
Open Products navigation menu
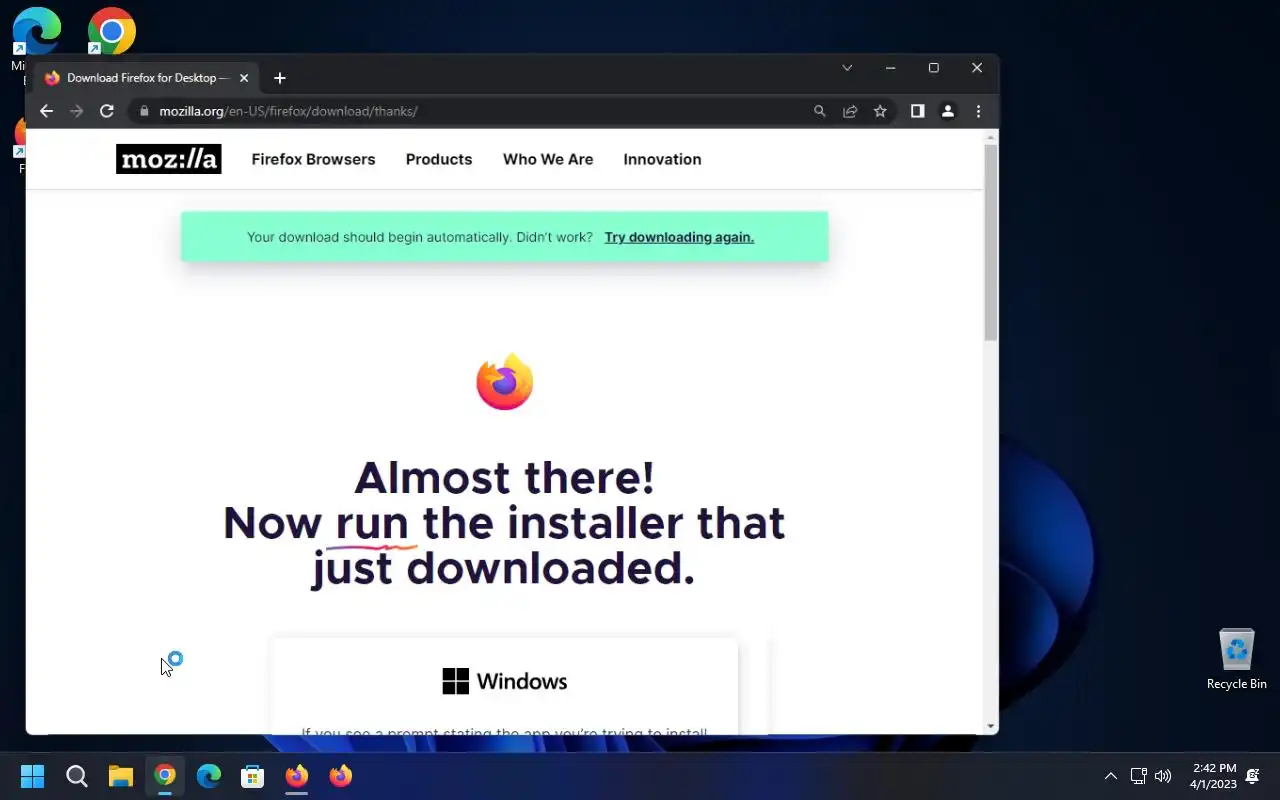pos(439,159)
